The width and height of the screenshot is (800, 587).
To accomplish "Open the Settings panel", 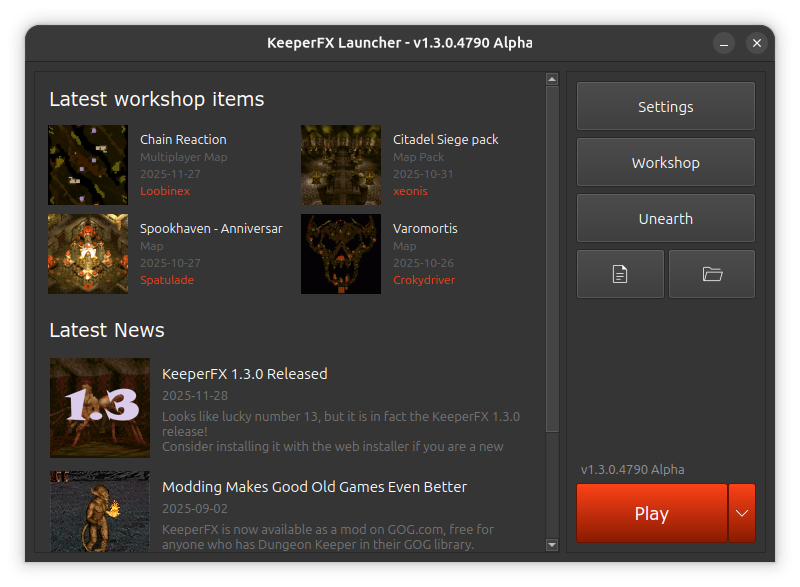I will point(665,107).
